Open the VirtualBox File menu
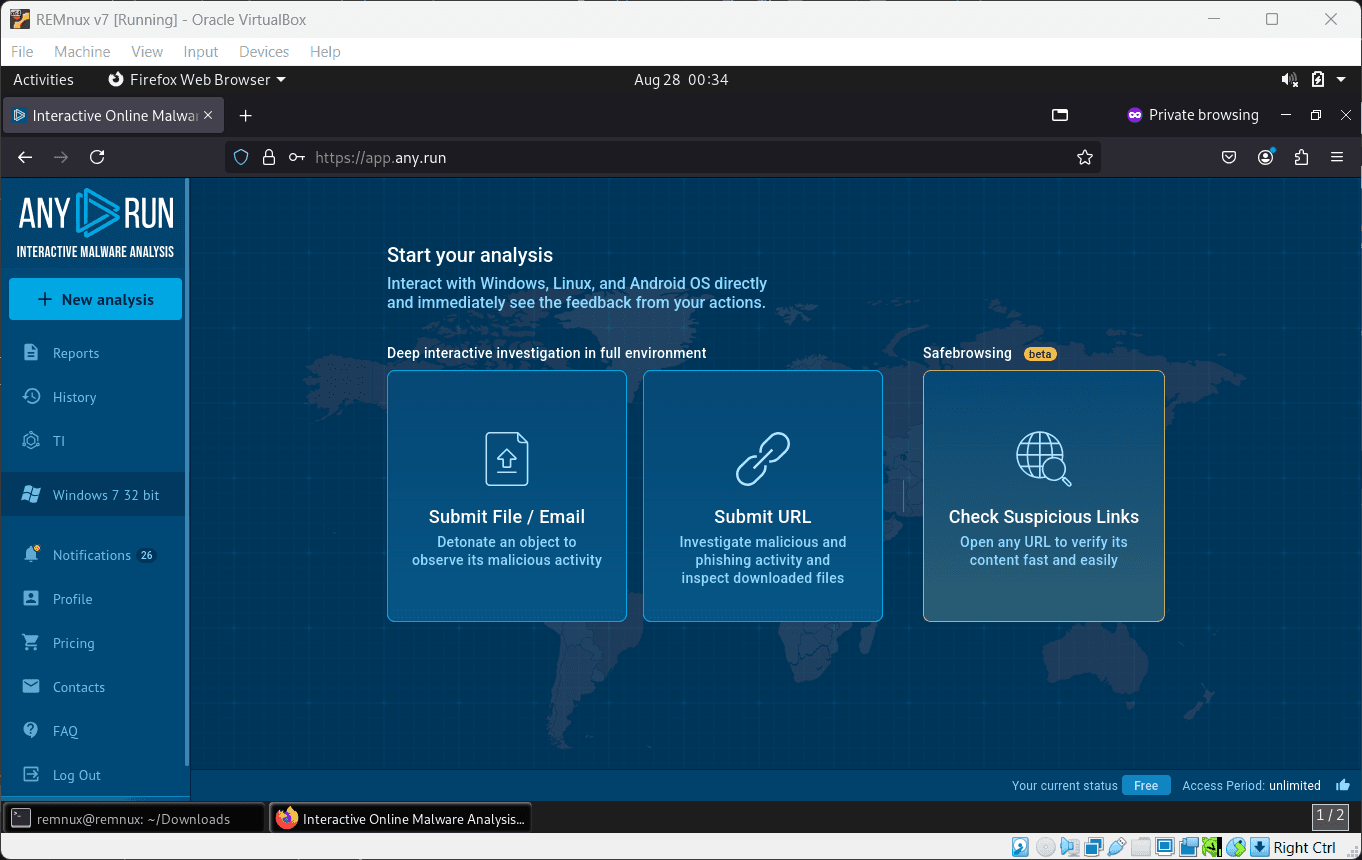 [22, 52]
